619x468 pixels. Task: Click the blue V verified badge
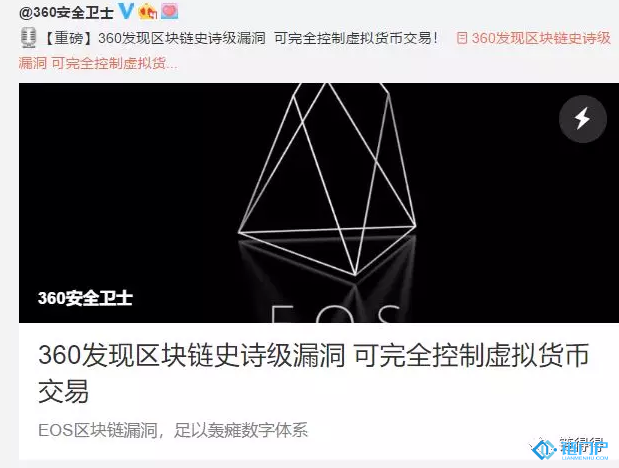126,11
